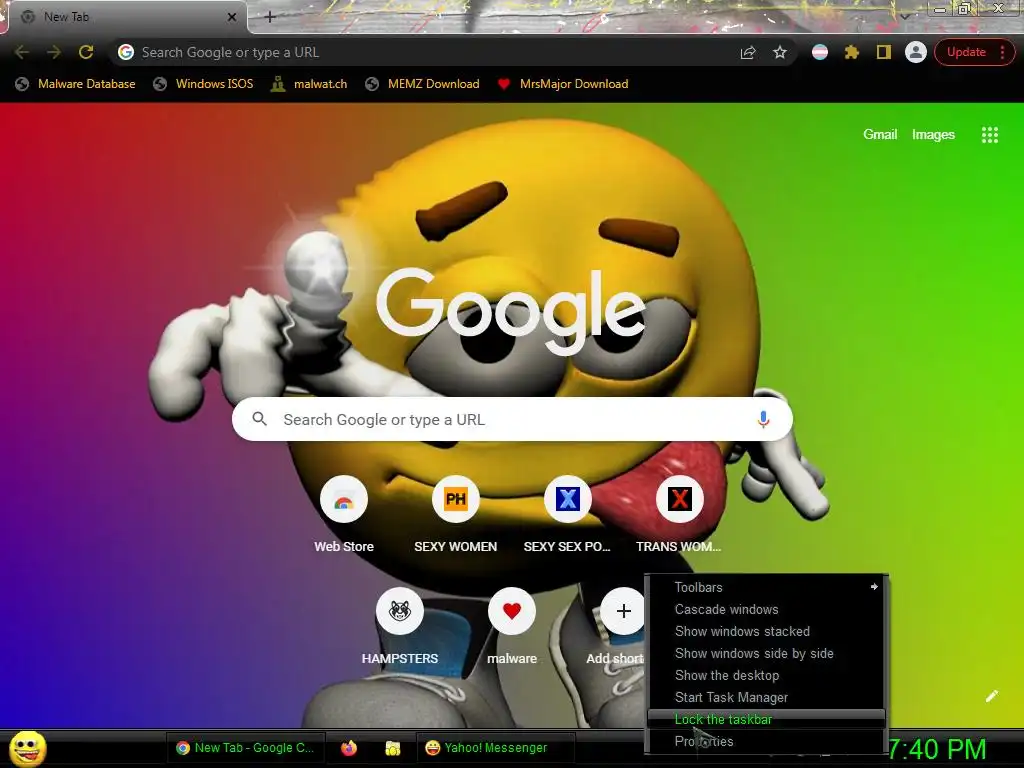The width and height of the screenshot is (1024, 768).
Task: Click the striped flag extension icon
Action: click(820, 52)
